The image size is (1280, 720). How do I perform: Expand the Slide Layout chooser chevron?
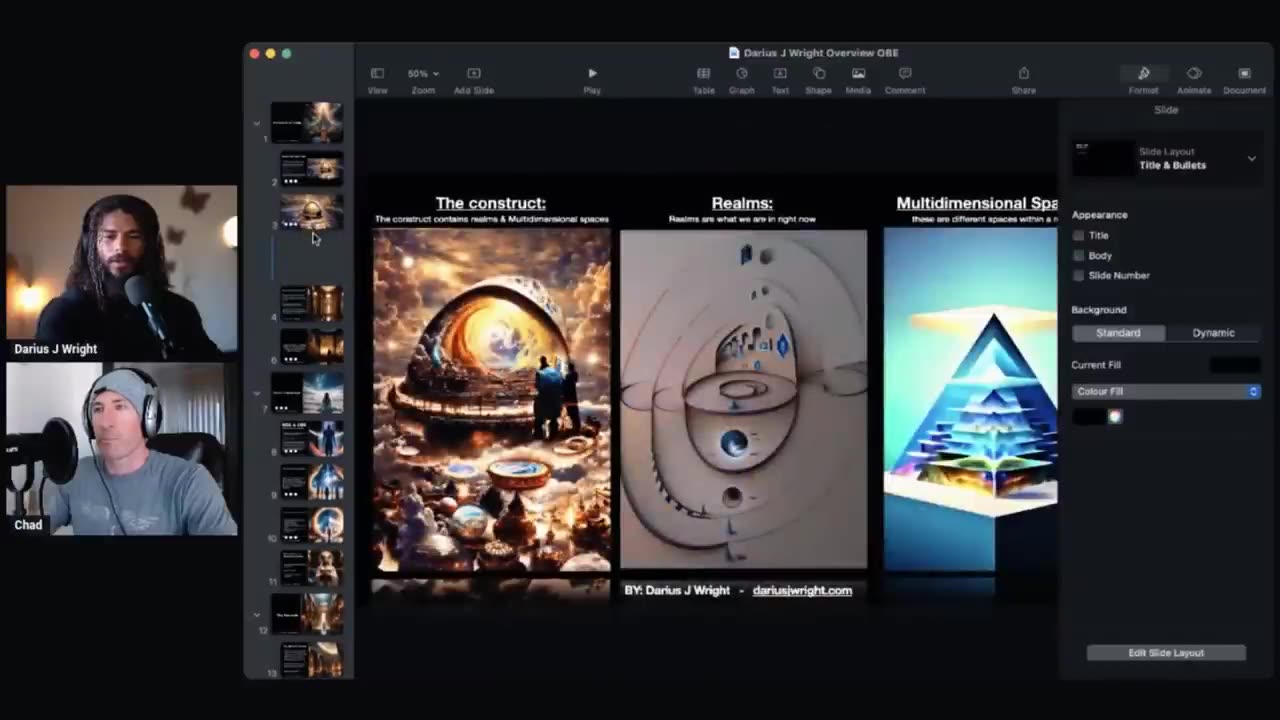pyautogui.click(x=1251, y=158)
